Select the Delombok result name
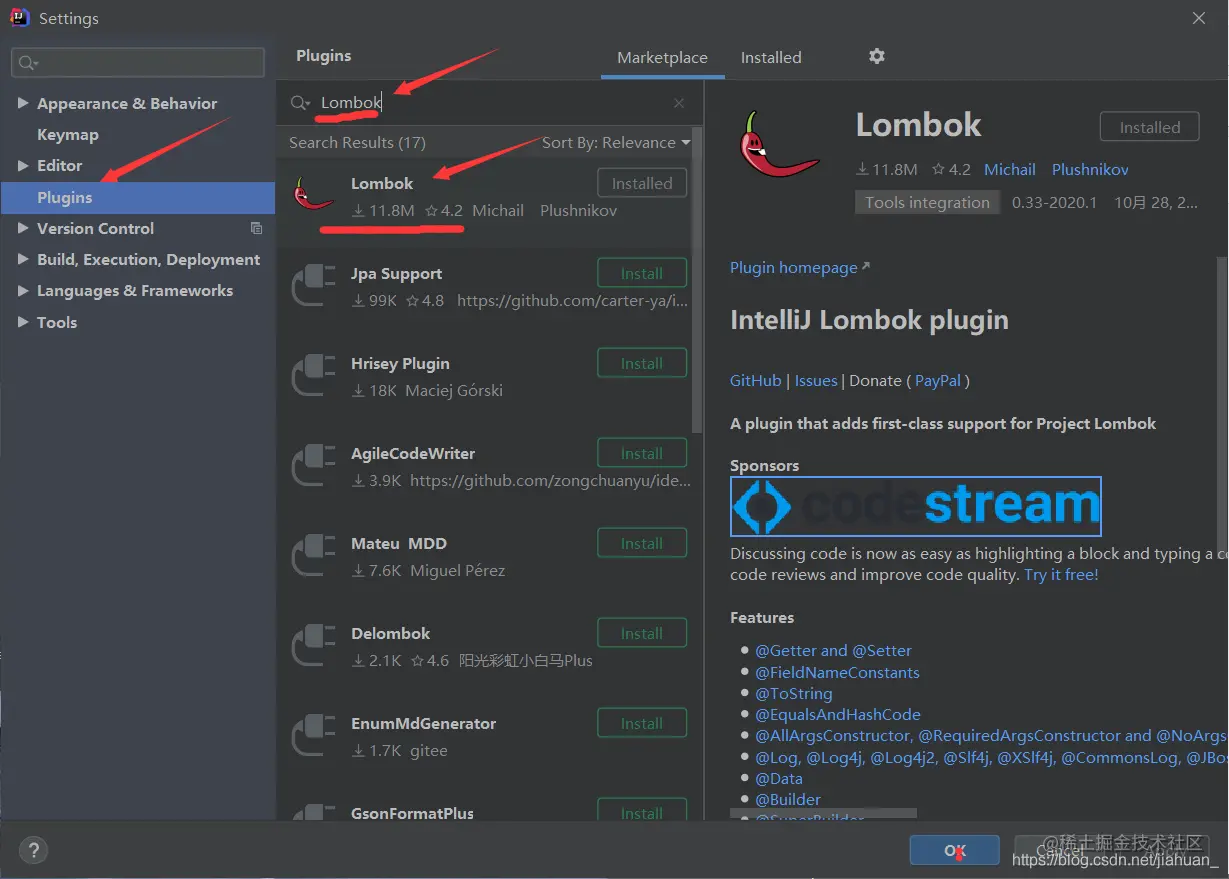This screenshot has width=1229, height=879. click(x=390, y=633)
